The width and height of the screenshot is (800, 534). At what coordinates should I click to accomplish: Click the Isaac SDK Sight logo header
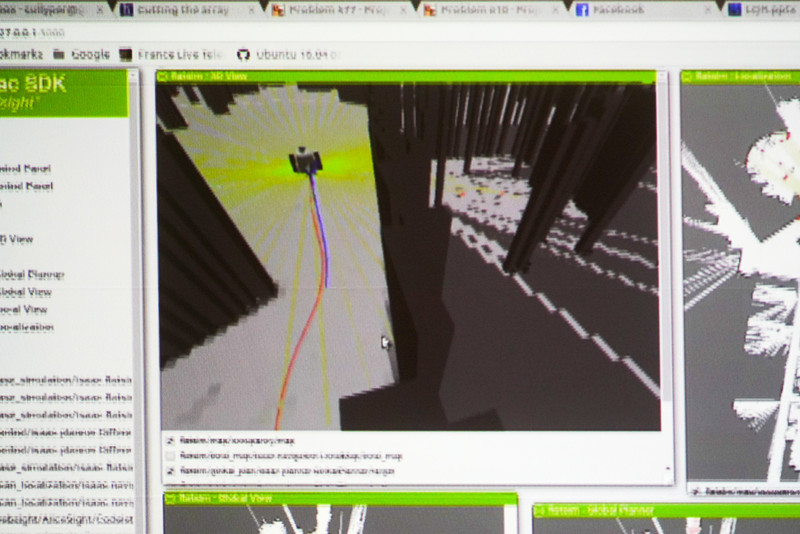(63, 93)
